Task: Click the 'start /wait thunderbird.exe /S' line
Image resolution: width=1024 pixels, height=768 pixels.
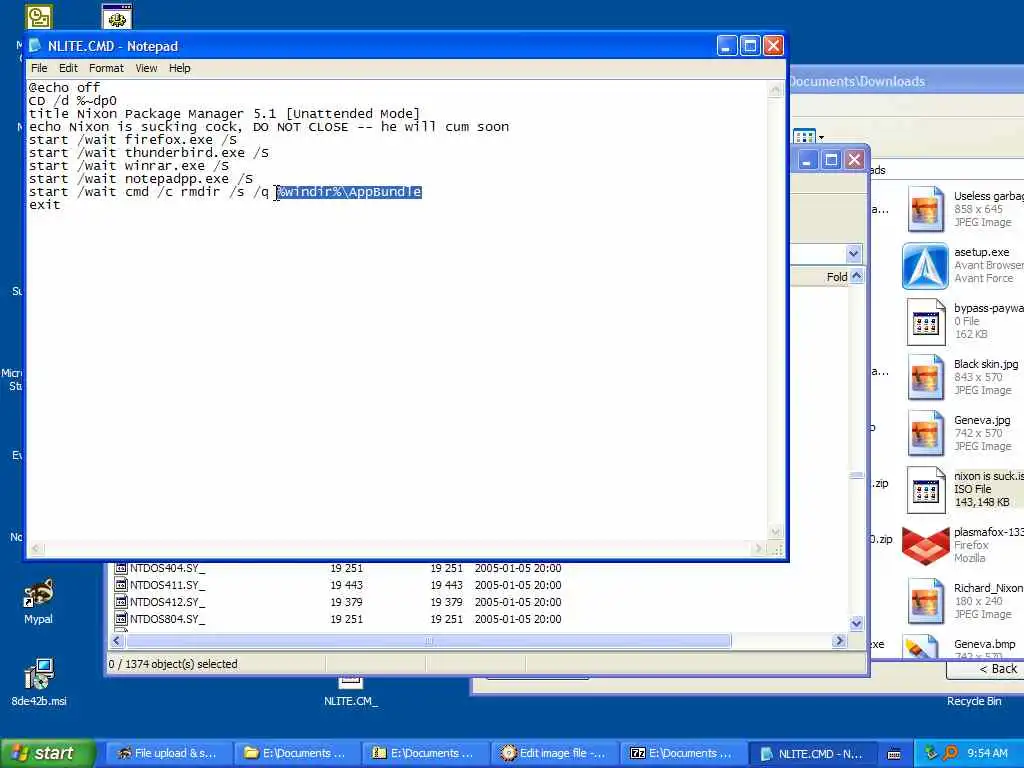Action: tap(149, 153)
